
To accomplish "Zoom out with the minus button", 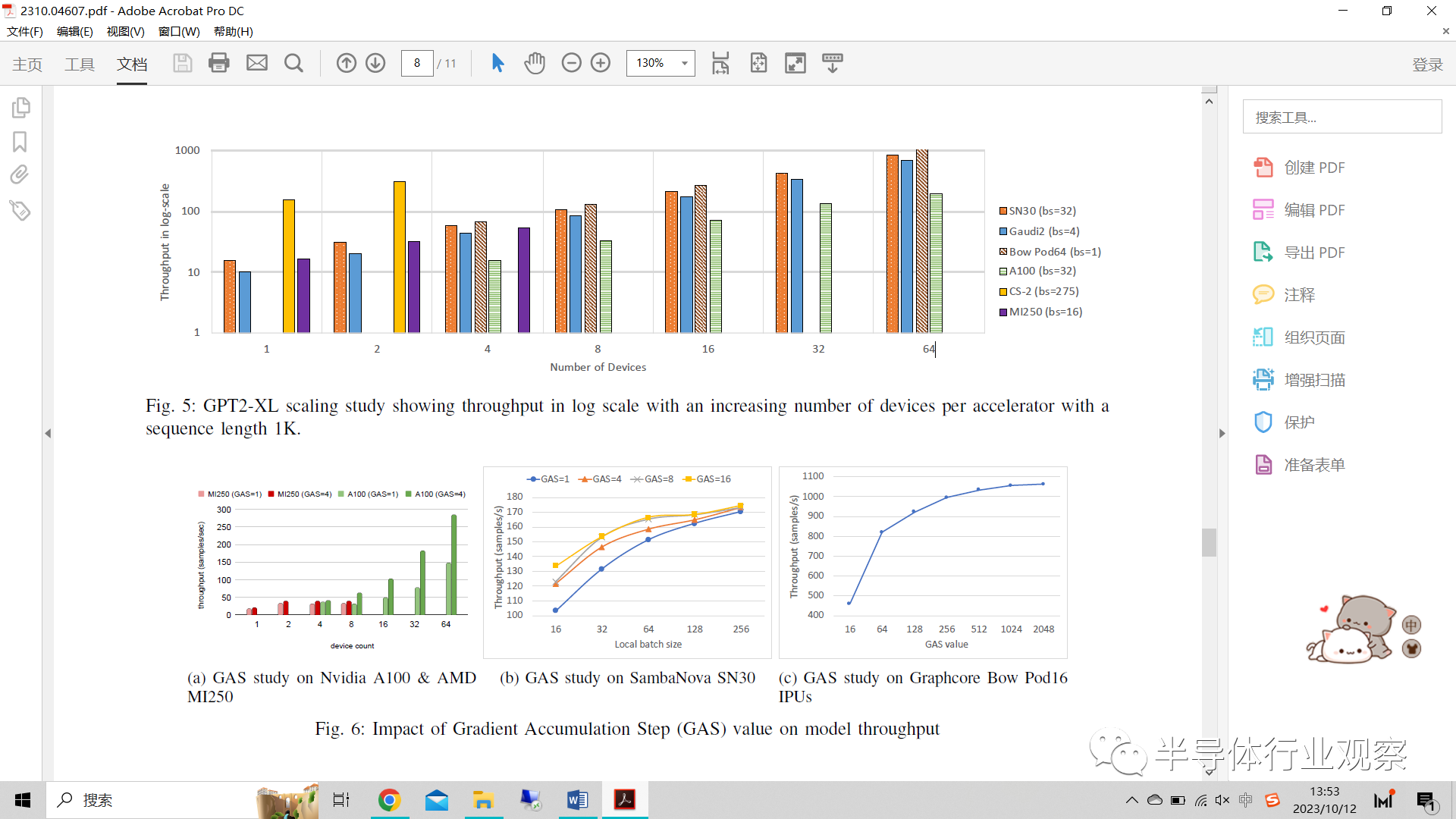I will tap(572, 63).
